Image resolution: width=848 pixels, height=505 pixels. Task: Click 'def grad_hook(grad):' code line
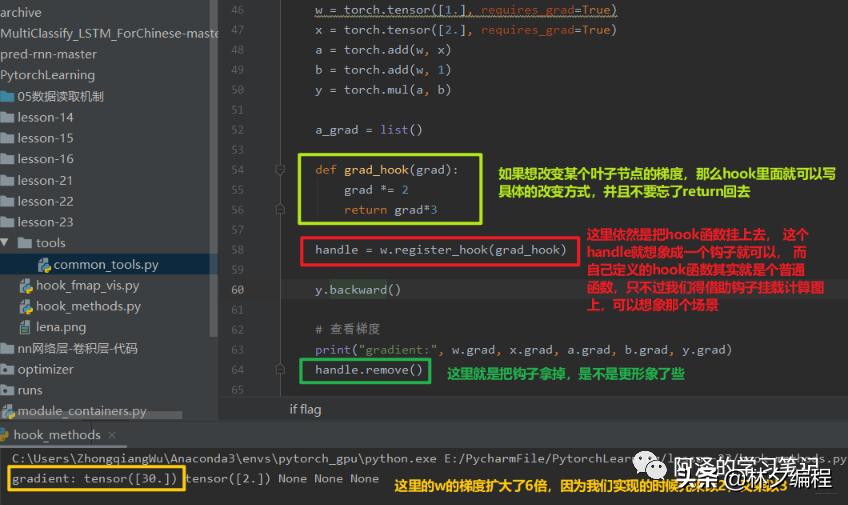(387, 170)
